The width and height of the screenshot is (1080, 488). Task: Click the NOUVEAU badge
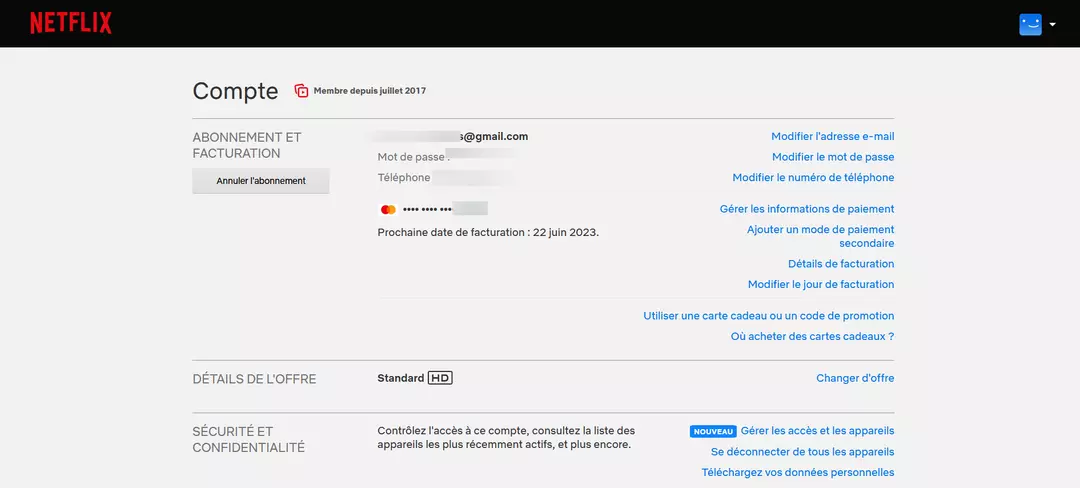point(713,431)
